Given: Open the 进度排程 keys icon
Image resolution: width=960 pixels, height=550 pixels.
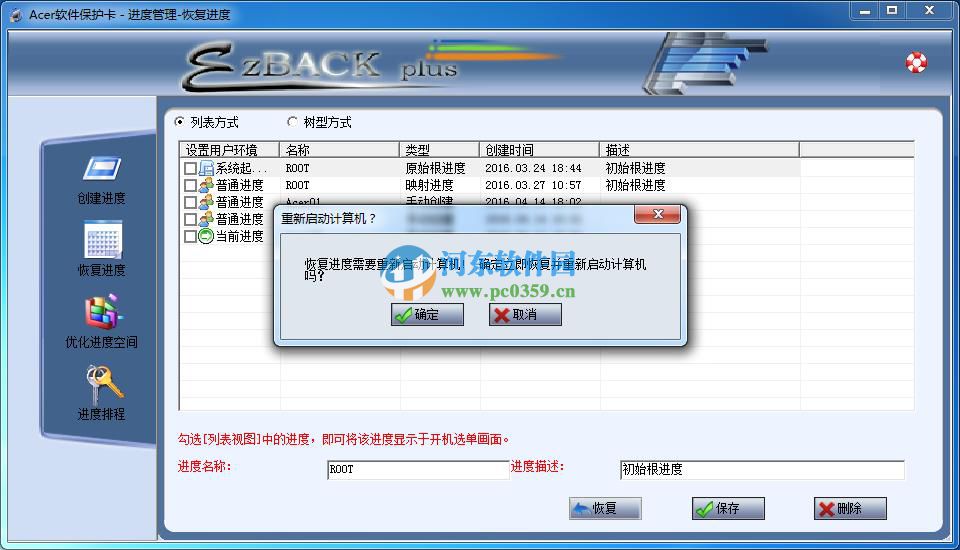Looking at the screenshot, I should click(103, 384).
